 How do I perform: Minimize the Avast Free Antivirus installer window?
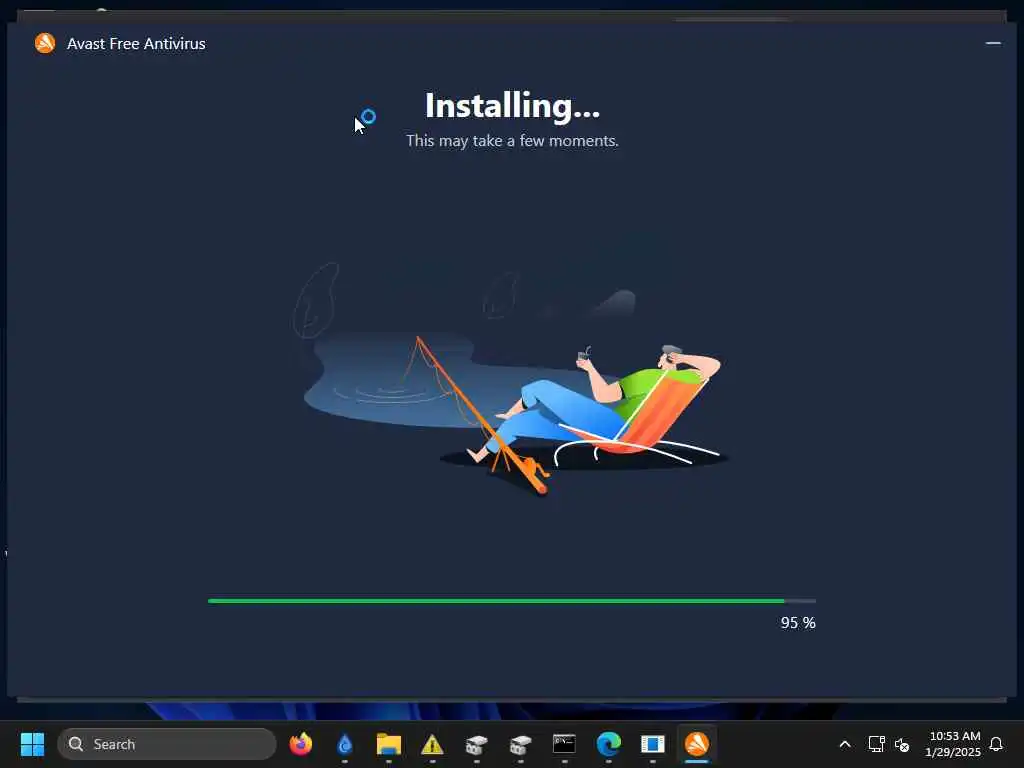click(x=993, y=43)
